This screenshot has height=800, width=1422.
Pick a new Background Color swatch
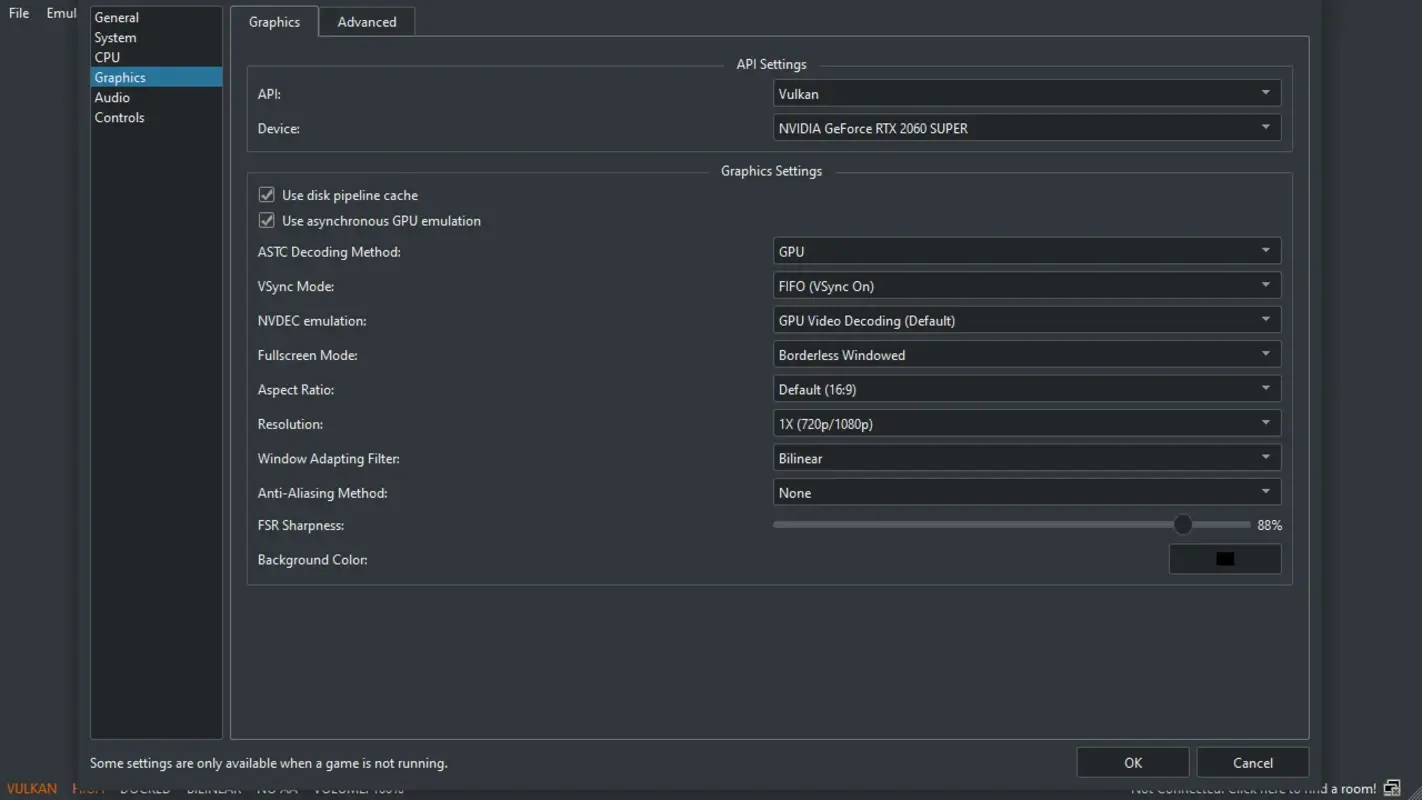click(1225, 559)
